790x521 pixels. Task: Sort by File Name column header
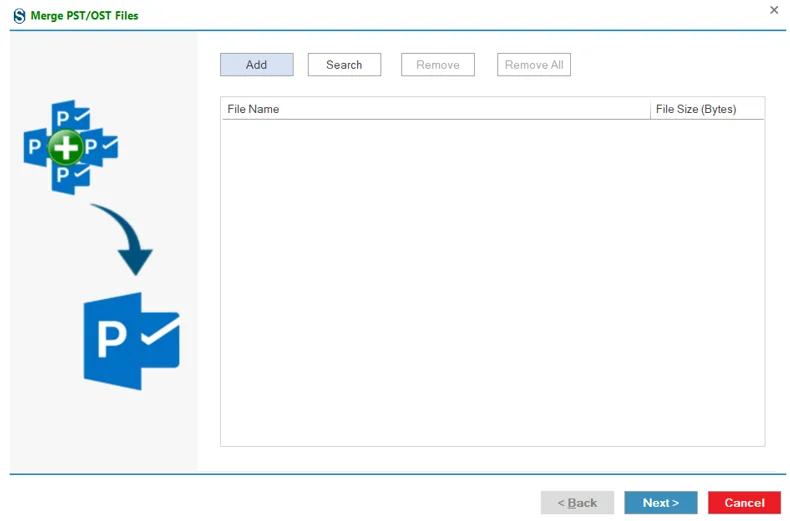coord(436,109)
